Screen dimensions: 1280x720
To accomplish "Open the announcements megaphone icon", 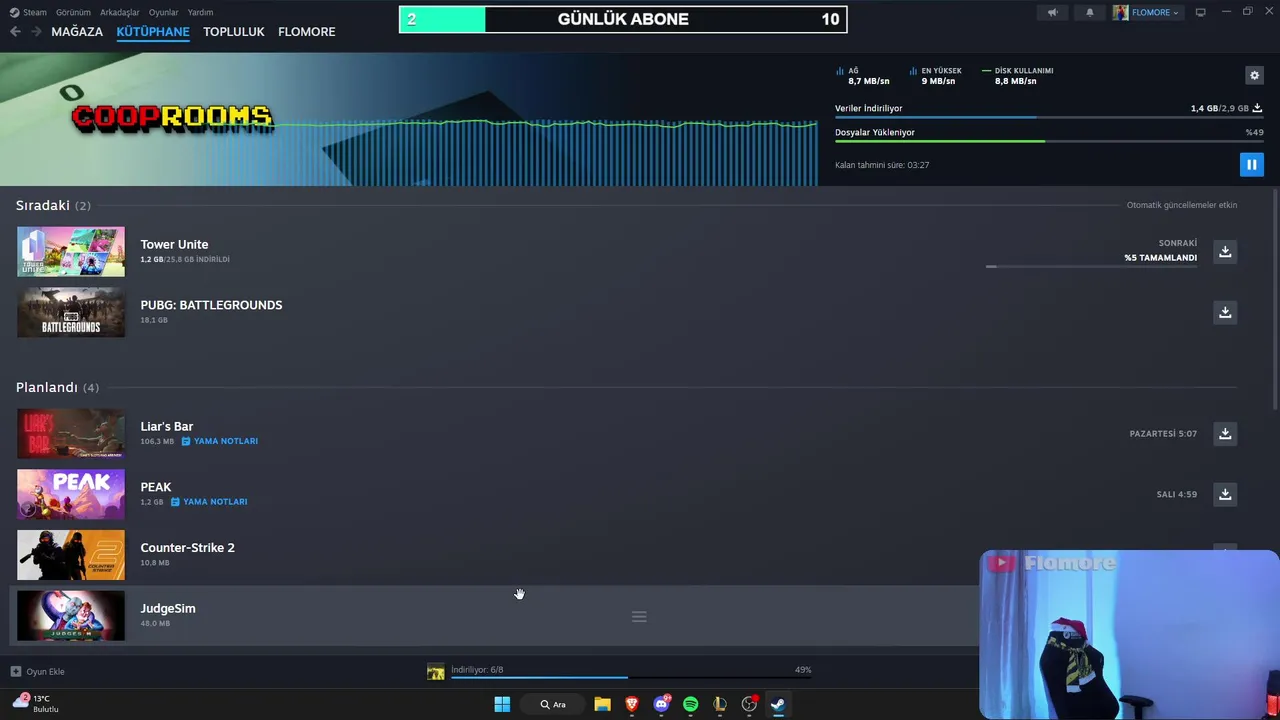I will click(x=1052, y=12).
